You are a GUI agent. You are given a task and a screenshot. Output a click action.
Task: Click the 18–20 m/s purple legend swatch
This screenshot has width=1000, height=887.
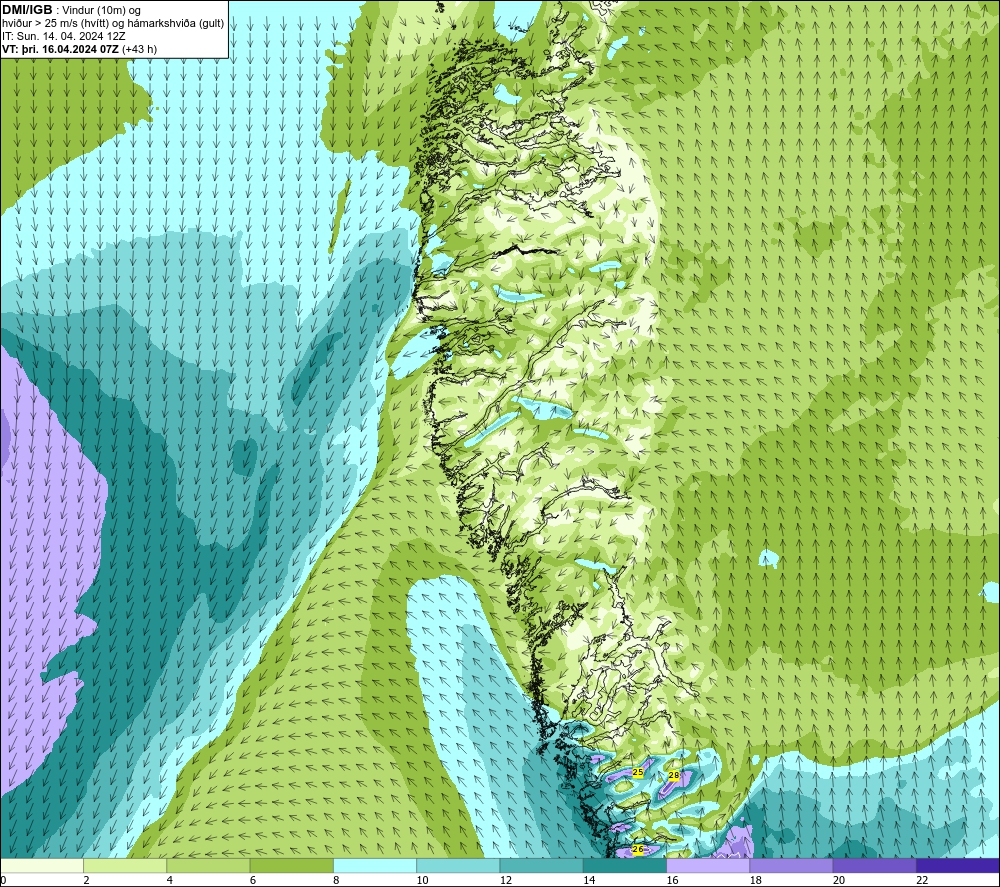(x=791, y=865)
